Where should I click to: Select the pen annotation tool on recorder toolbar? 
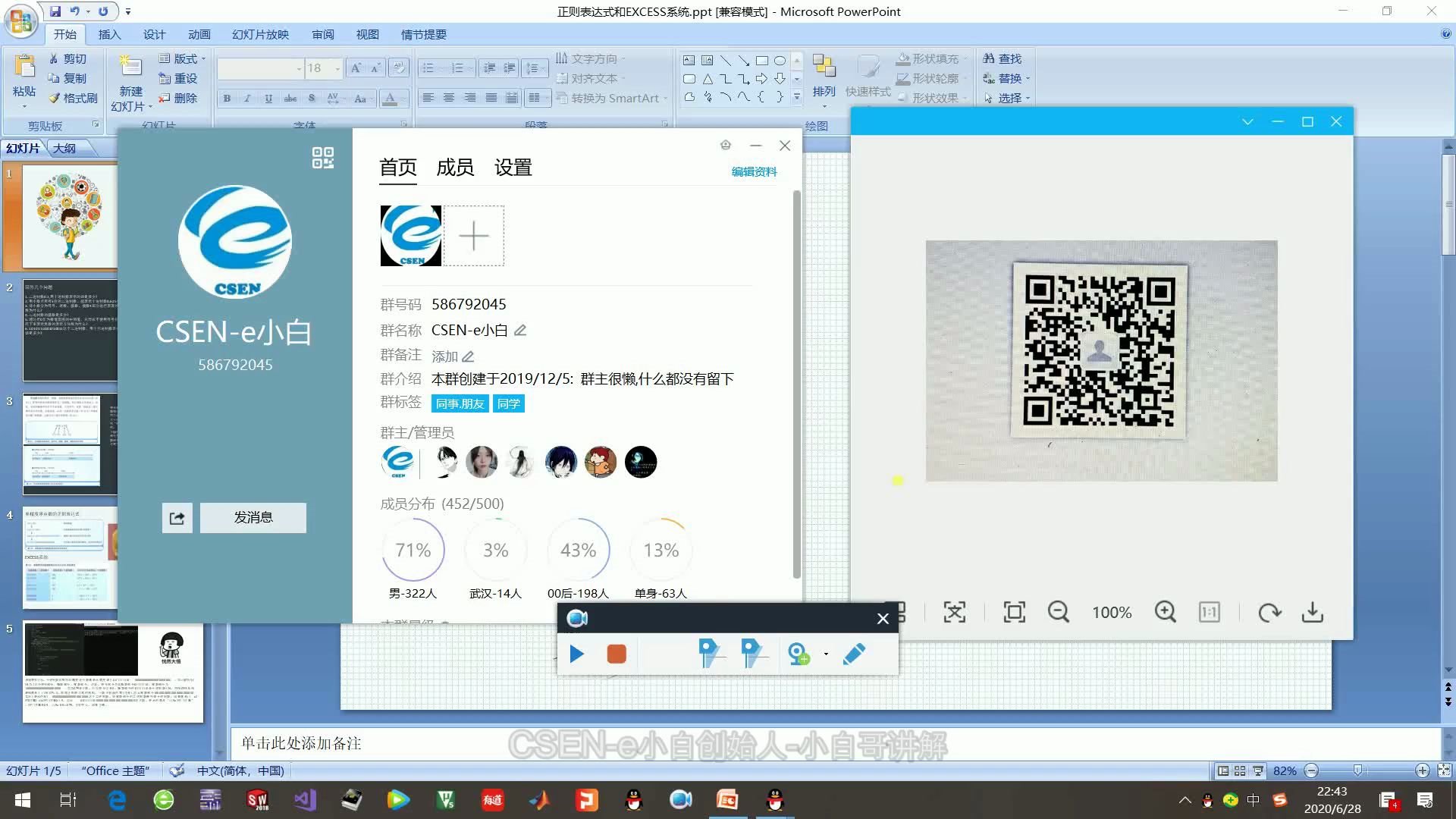click(x=855, y=654)
